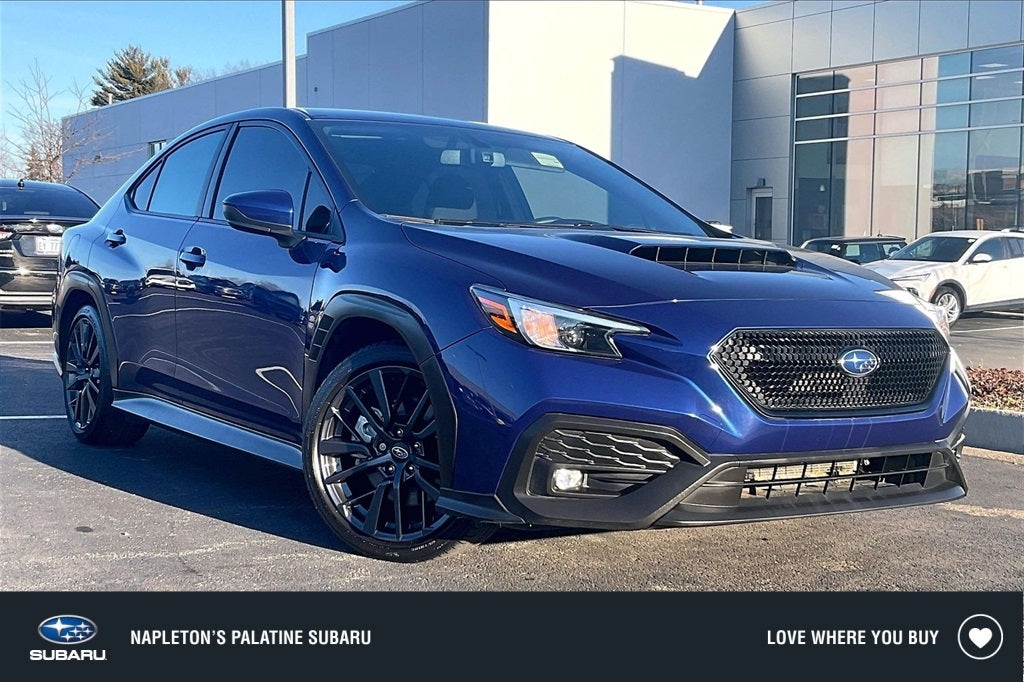This screenshot has height=682, width=1024.
Task: Click the blue driver side mirror
Action: tap(259, 212)
